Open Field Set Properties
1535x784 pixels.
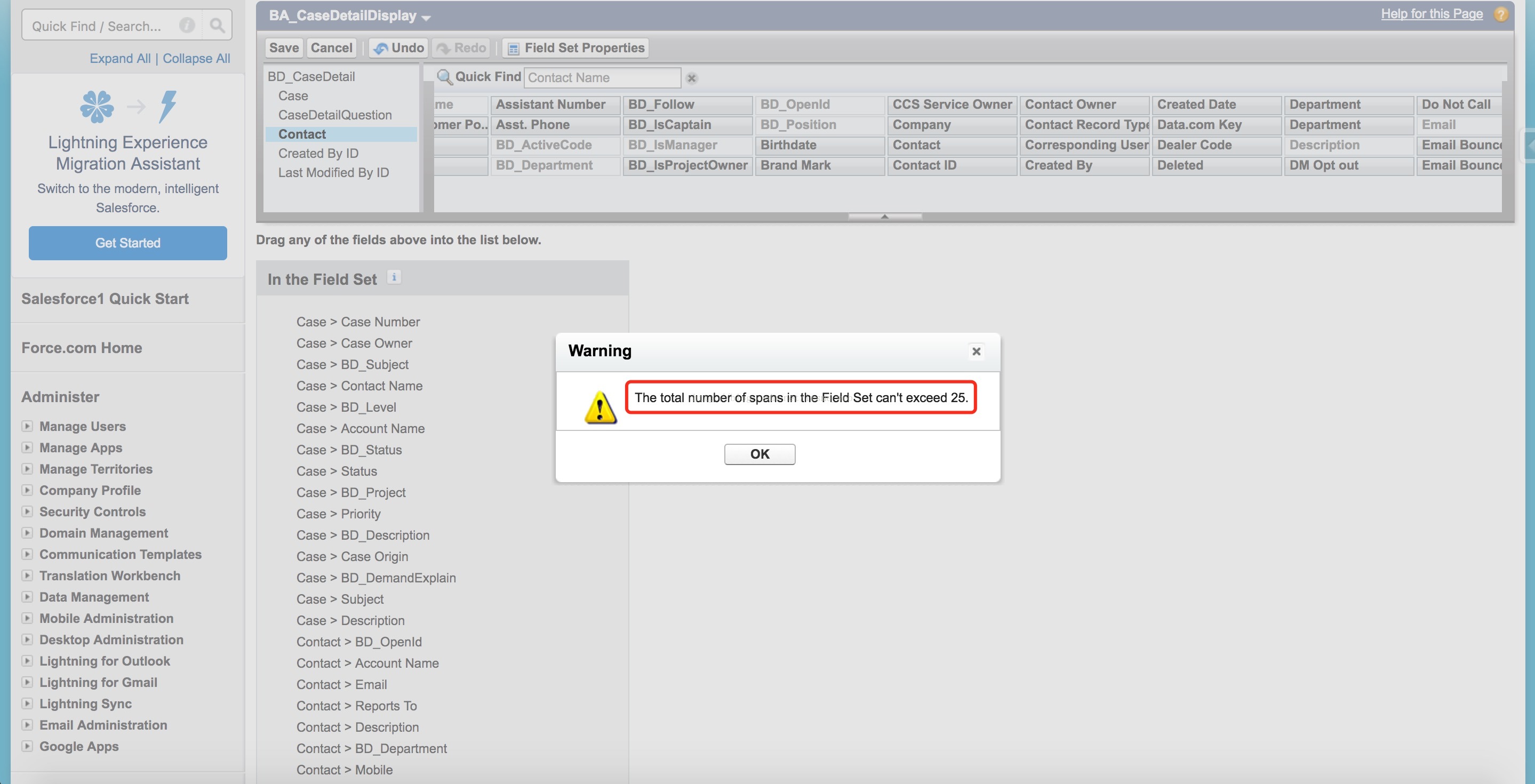pos(575,47)
